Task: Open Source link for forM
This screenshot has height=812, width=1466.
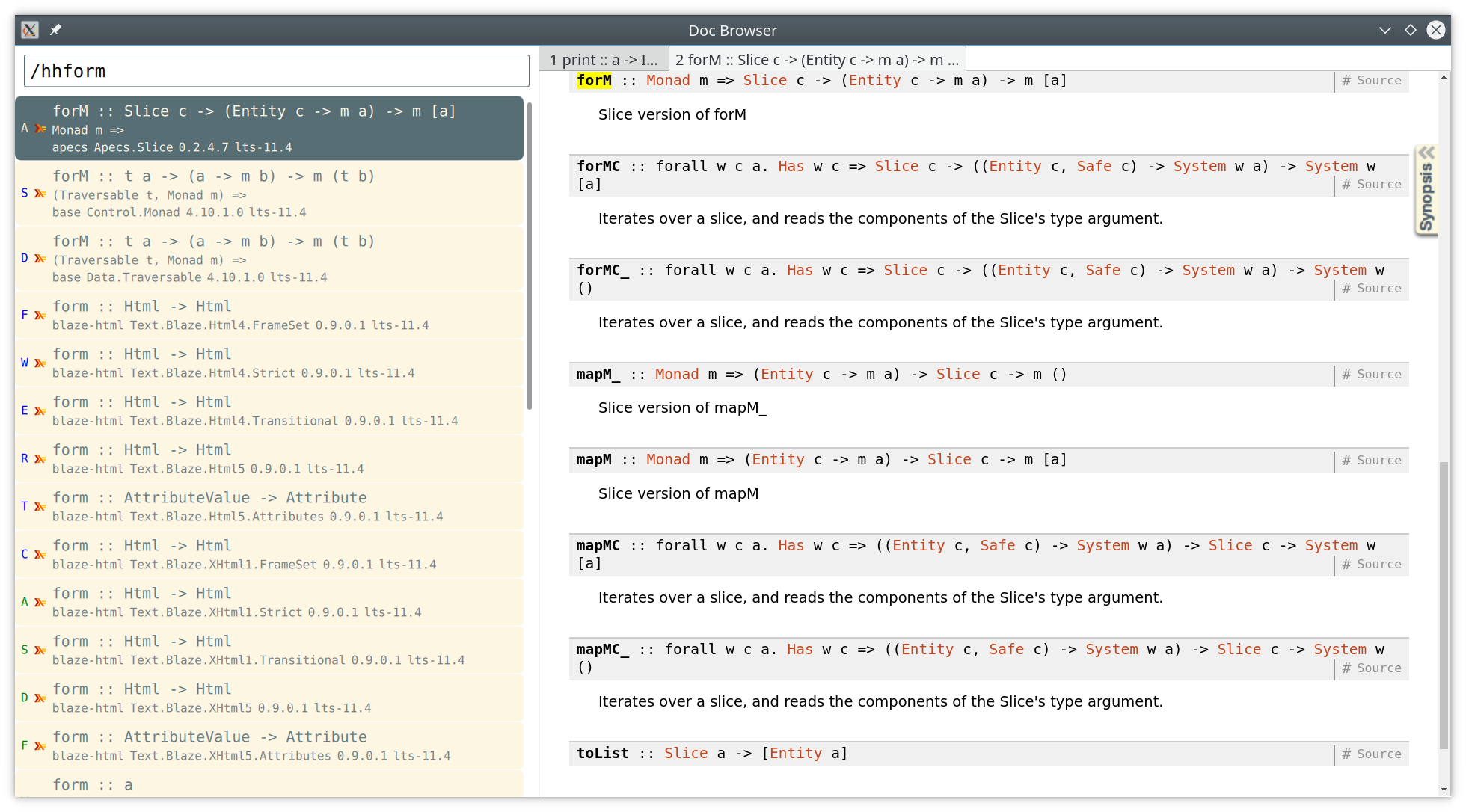Action: coord(1372,81)
